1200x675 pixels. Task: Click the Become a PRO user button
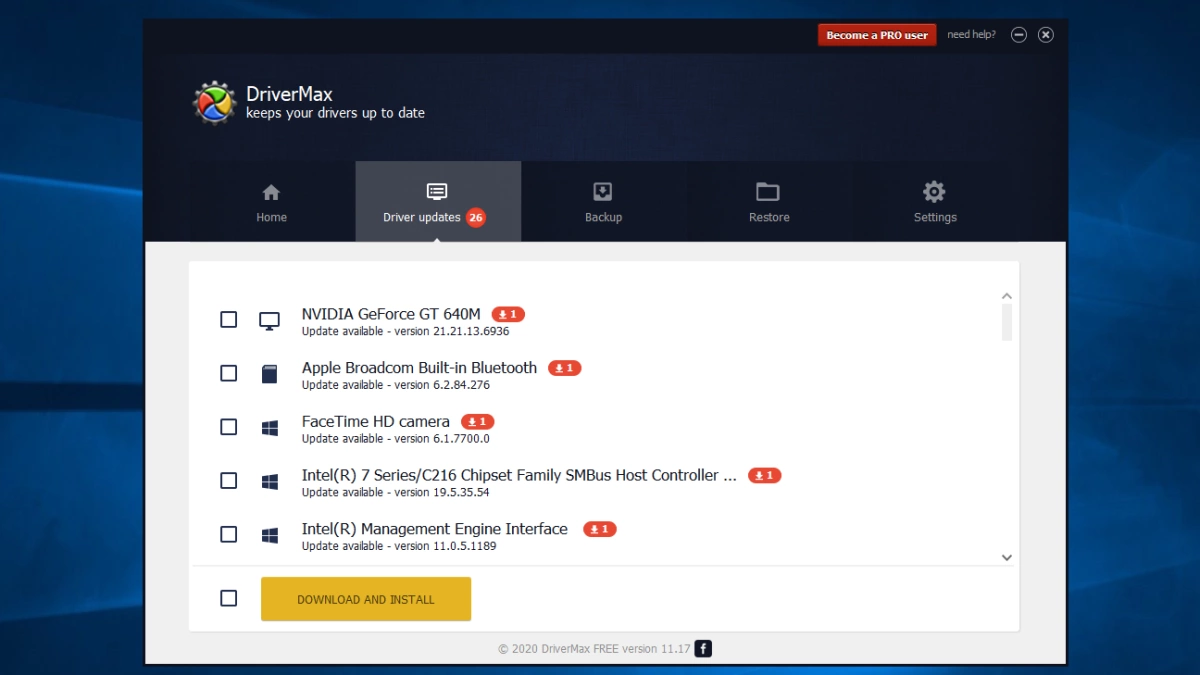[x=877, y=35]
